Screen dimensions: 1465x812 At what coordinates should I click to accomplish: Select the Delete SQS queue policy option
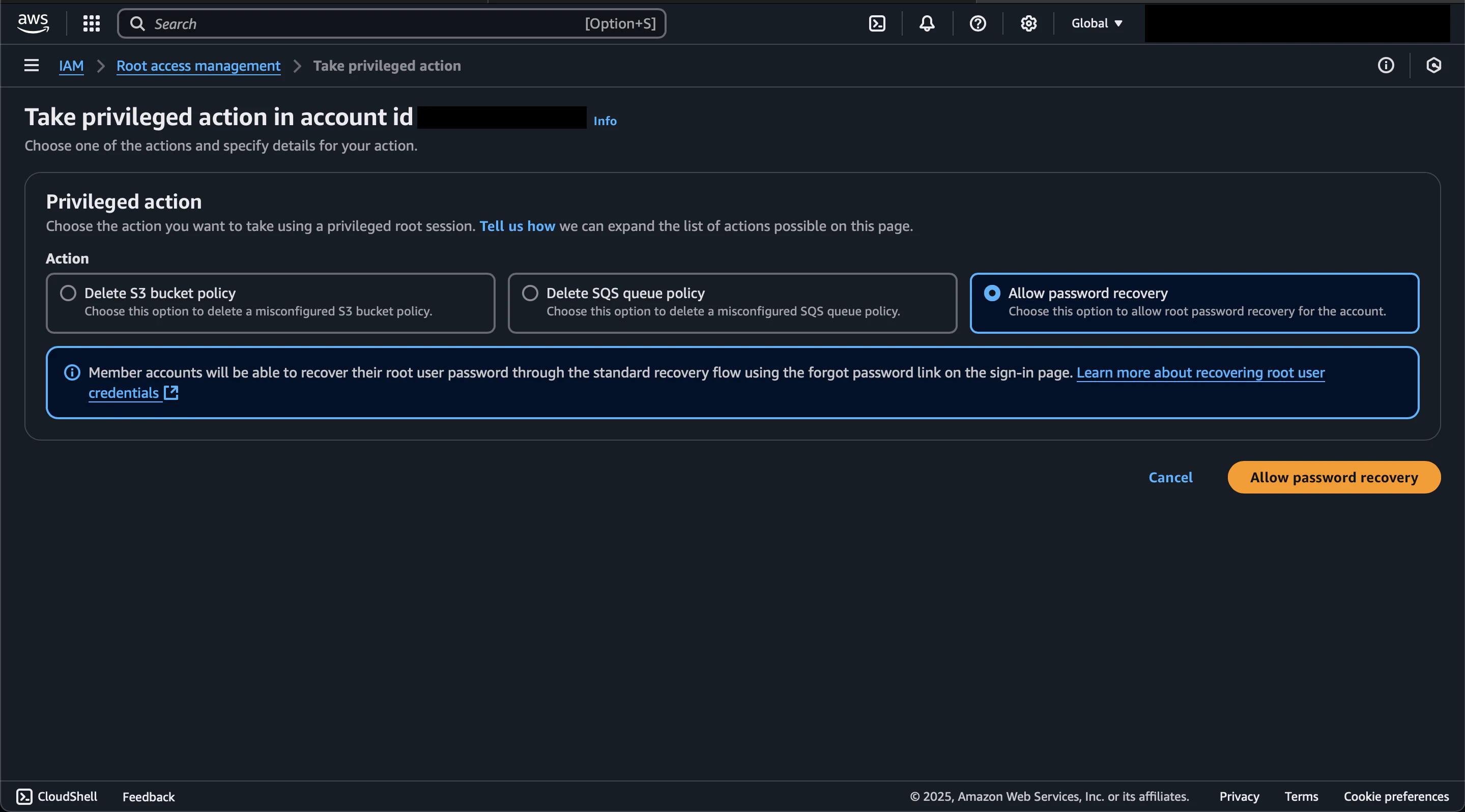point(529,294)
